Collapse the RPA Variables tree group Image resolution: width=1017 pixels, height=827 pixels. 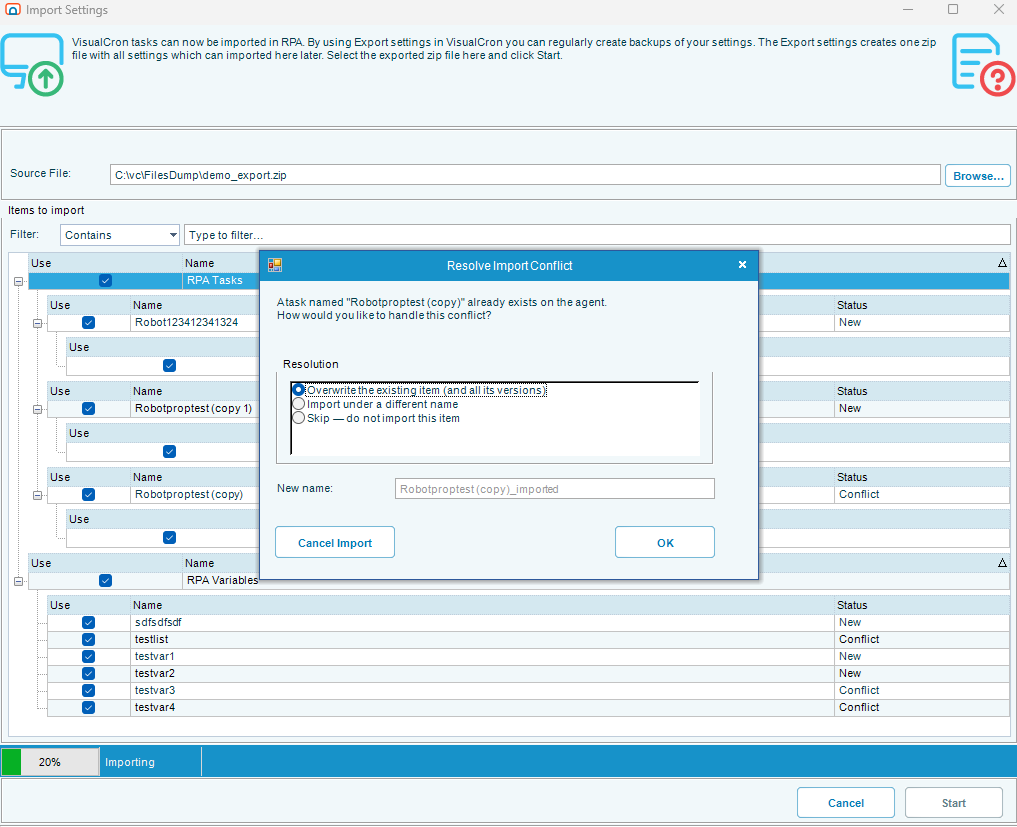pos(18,582)
